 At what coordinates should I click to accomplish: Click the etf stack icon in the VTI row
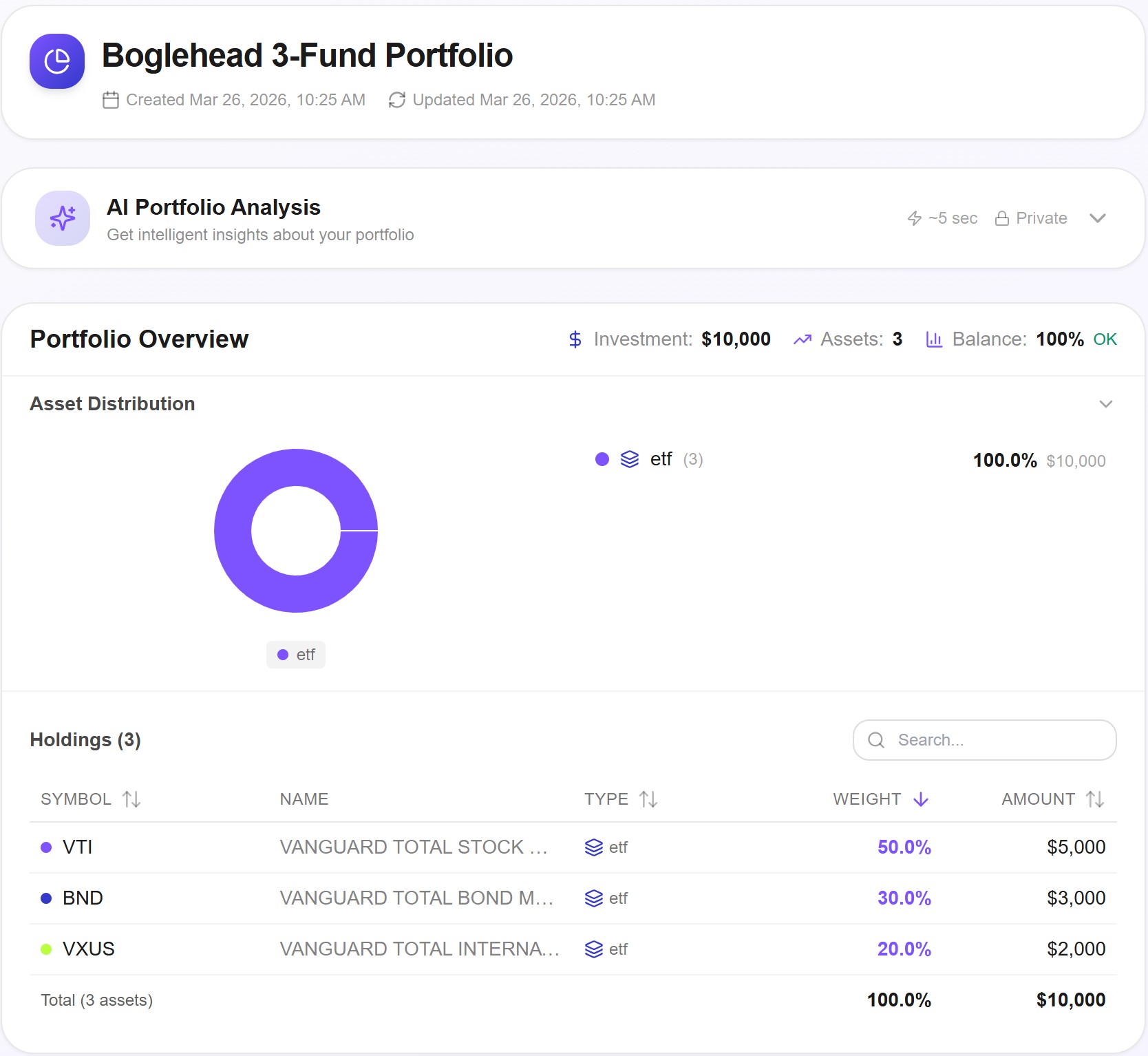593,847
